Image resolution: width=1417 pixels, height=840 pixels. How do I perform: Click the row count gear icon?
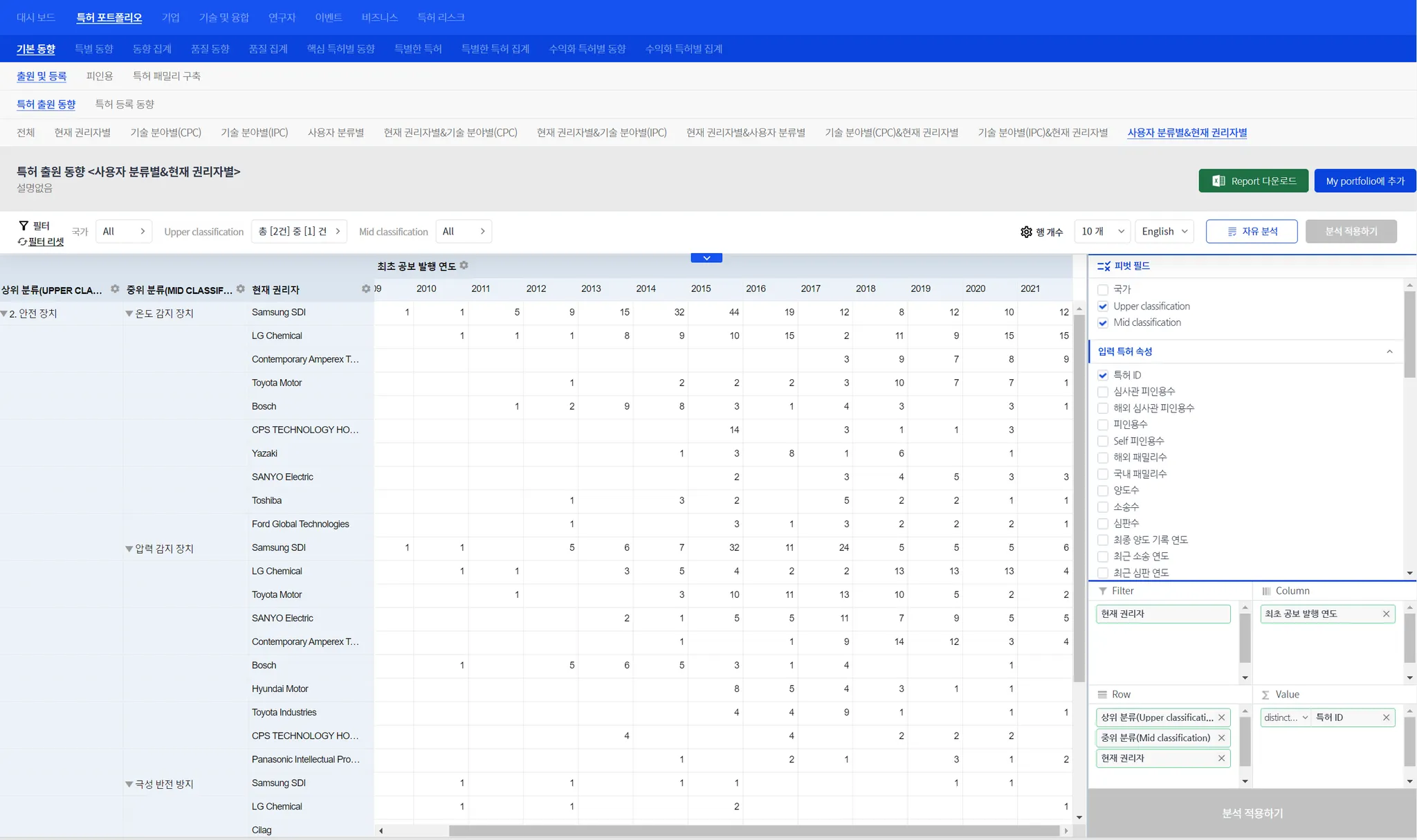click(1026, 232)
